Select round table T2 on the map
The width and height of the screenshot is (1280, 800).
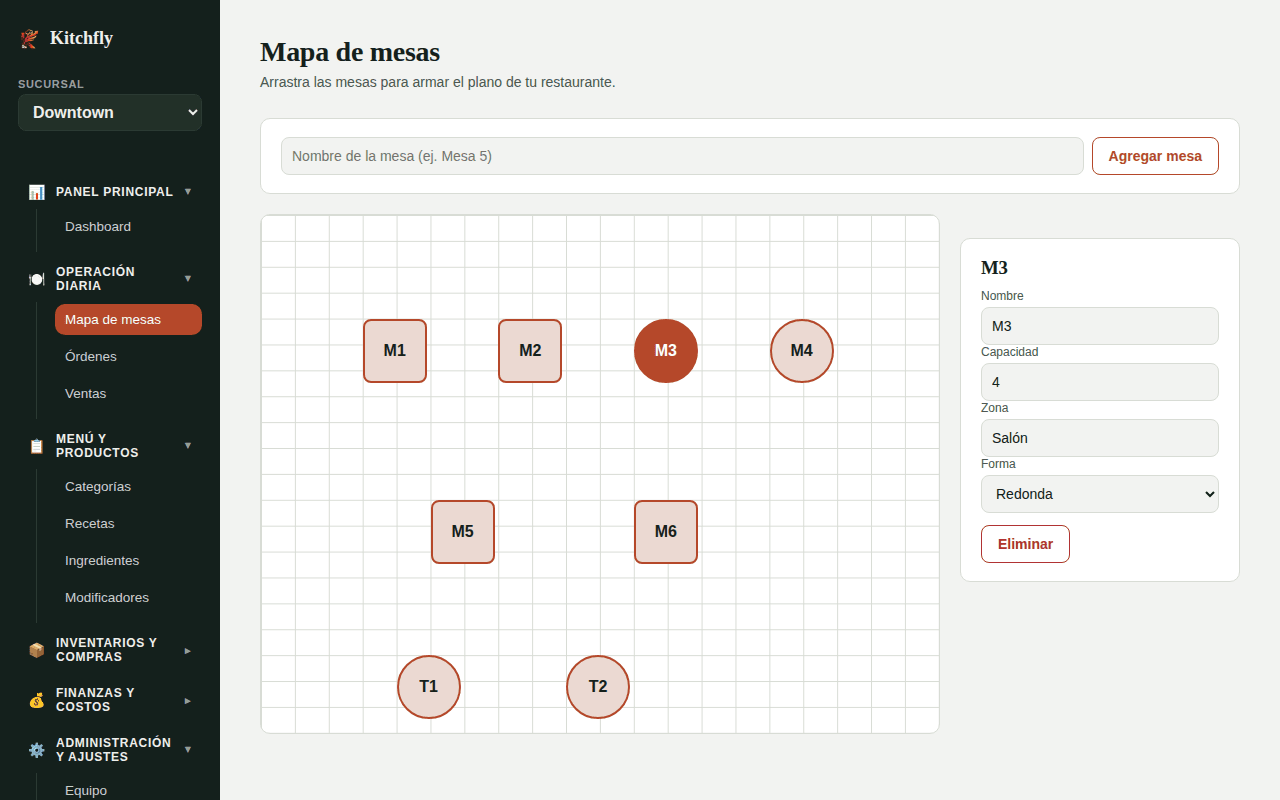[598, 687]
